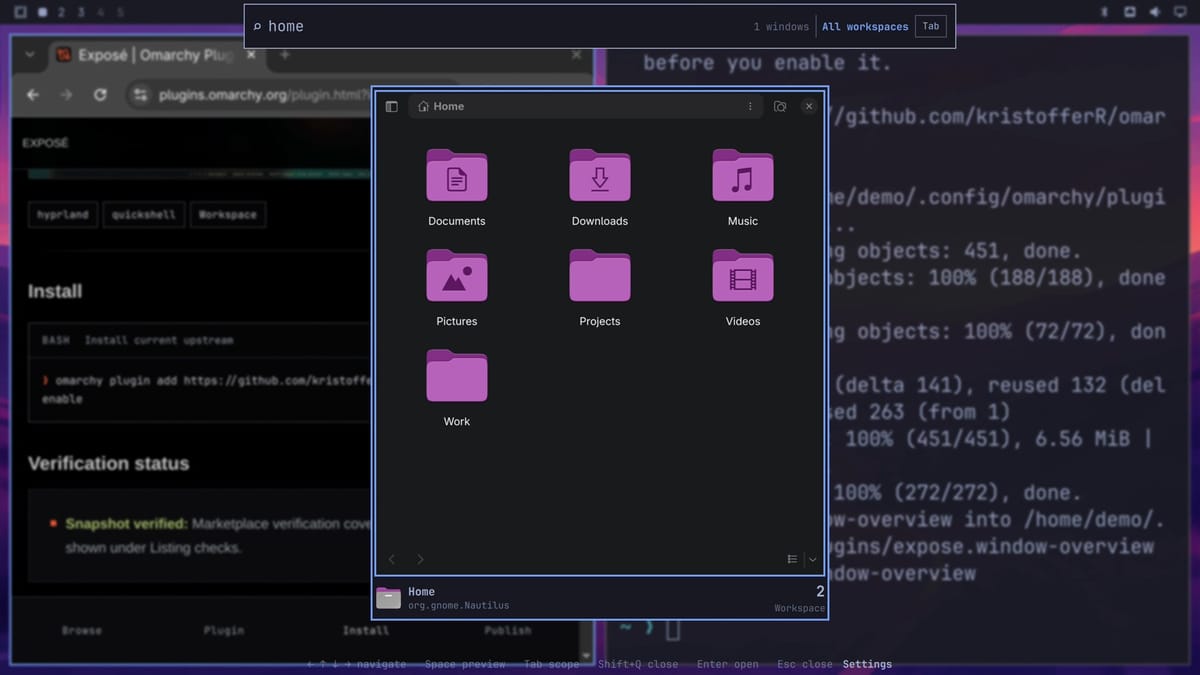1200x675 pixels.
Task: Open the Videos folder
Action: click(x=743, y=287)
